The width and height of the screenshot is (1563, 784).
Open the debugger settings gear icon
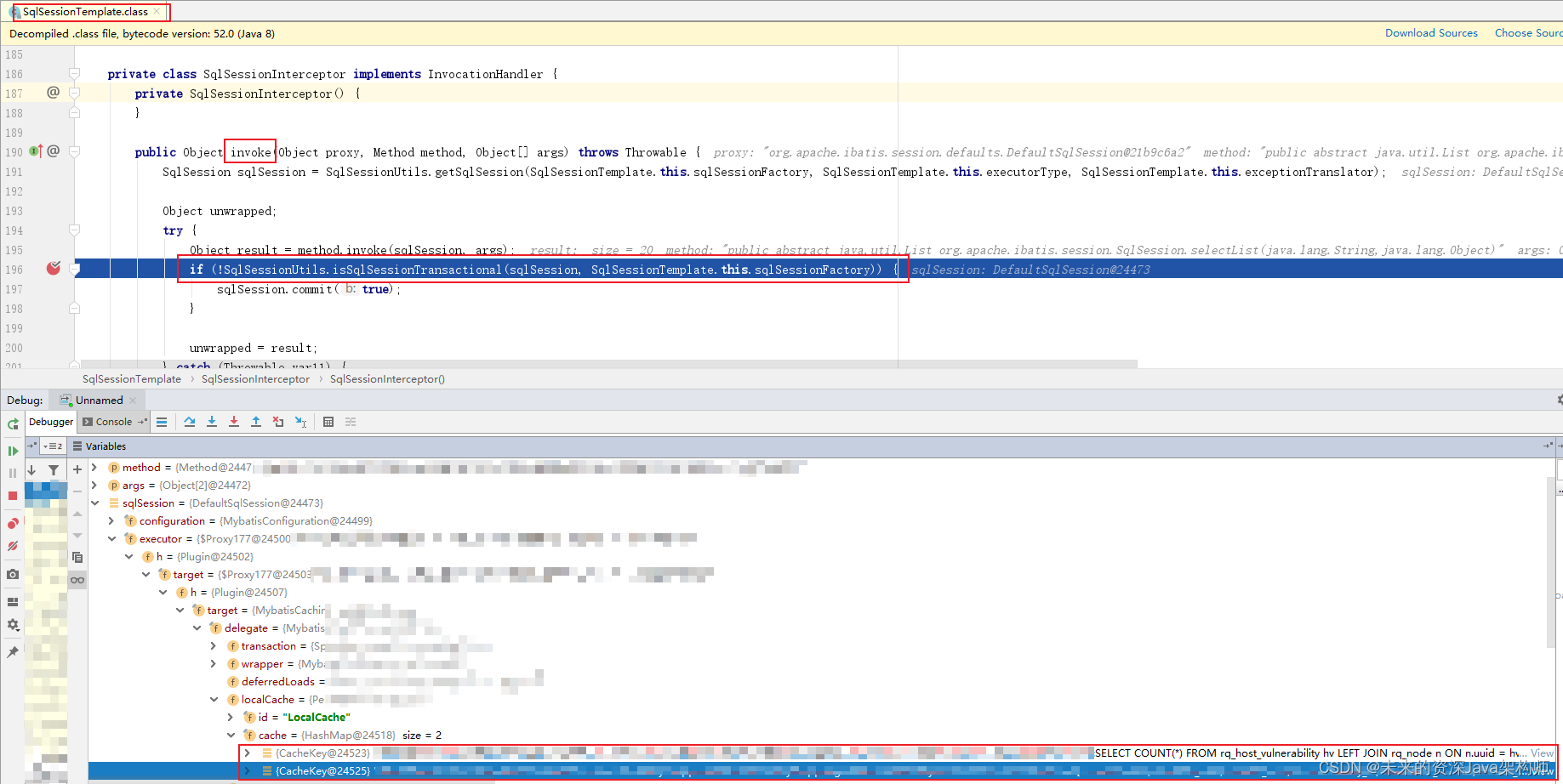13,625
